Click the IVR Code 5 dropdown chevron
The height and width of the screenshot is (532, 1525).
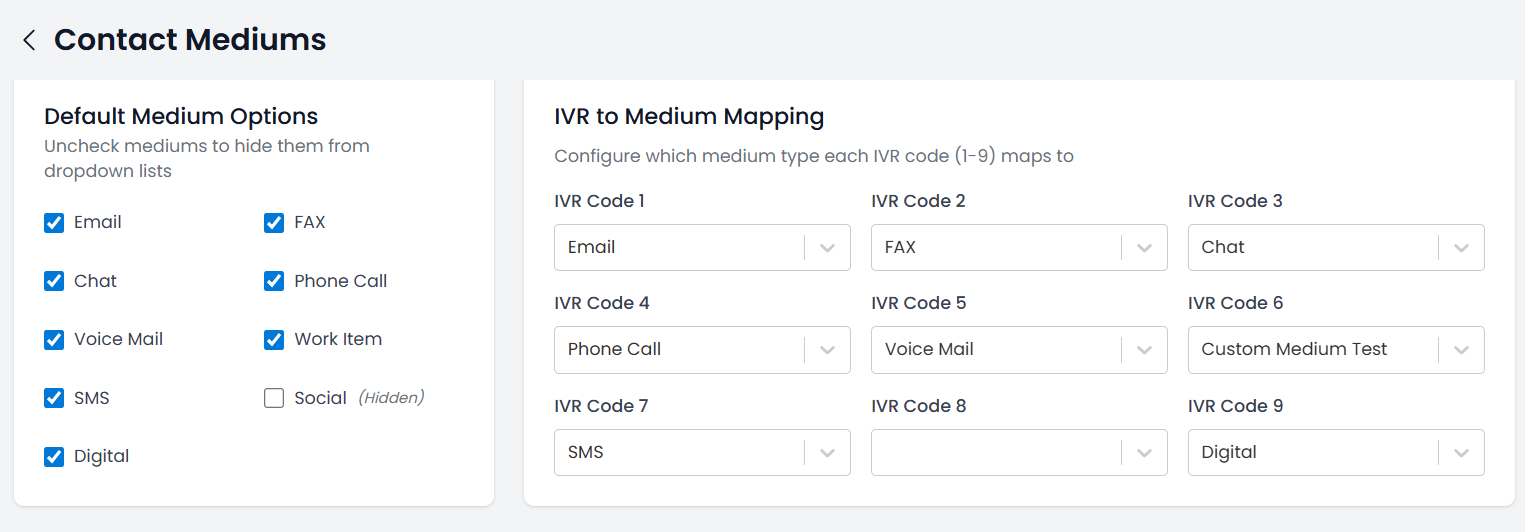[1144, 350]
